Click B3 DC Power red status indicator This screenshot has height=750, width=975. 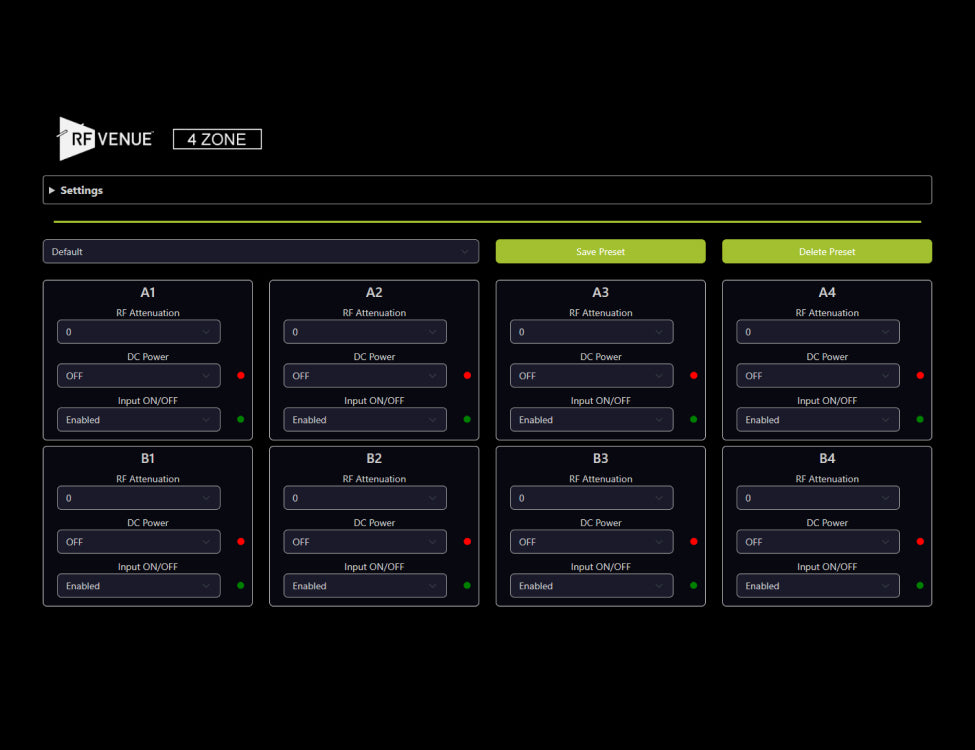click(693, 542)
